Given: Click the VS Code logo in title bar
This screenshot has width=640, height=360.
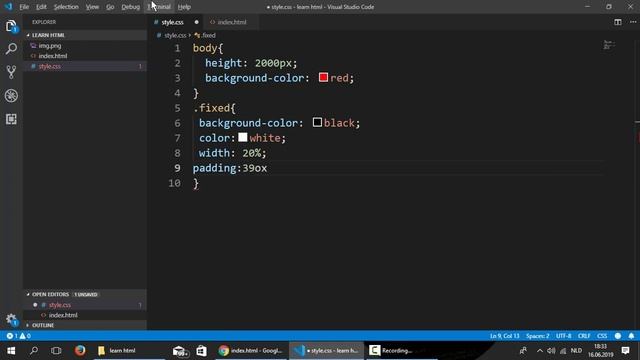Looking at the screenshot, I should point(9,7).
